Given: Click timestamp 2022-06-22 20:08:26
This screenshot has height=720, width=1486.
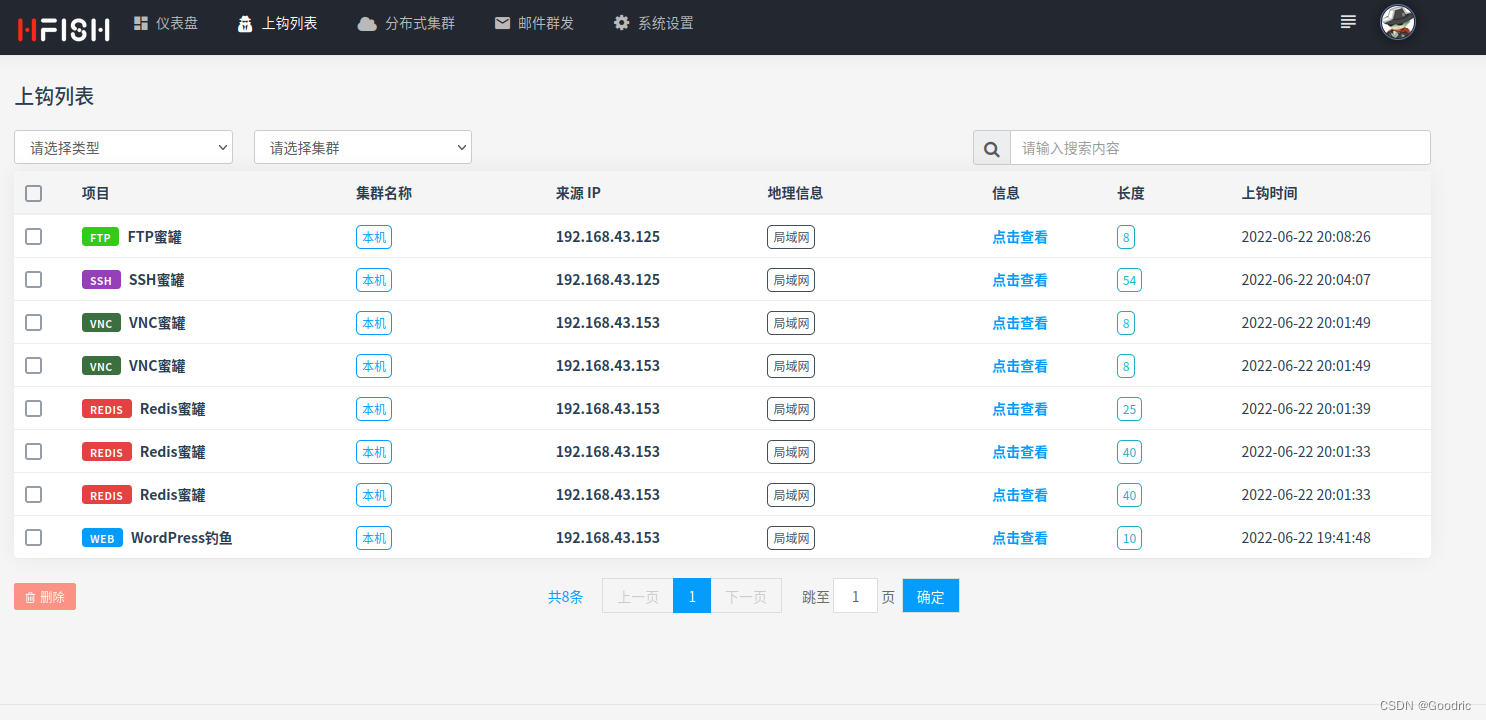Looking at the screenshot, I should click(x=1306, y=237).
